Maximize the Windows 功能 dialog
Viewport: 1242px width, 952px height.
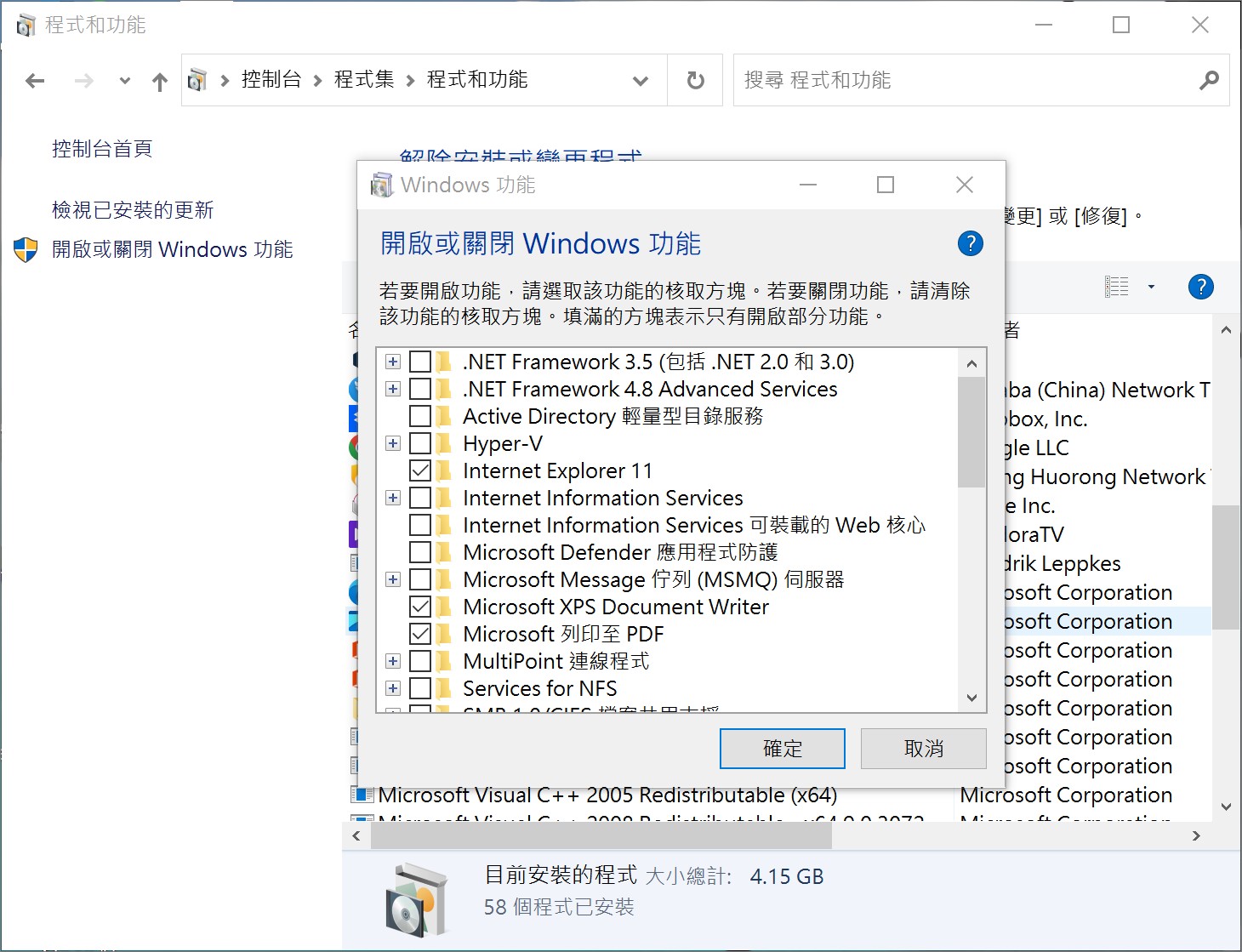[x=886, y=185]
